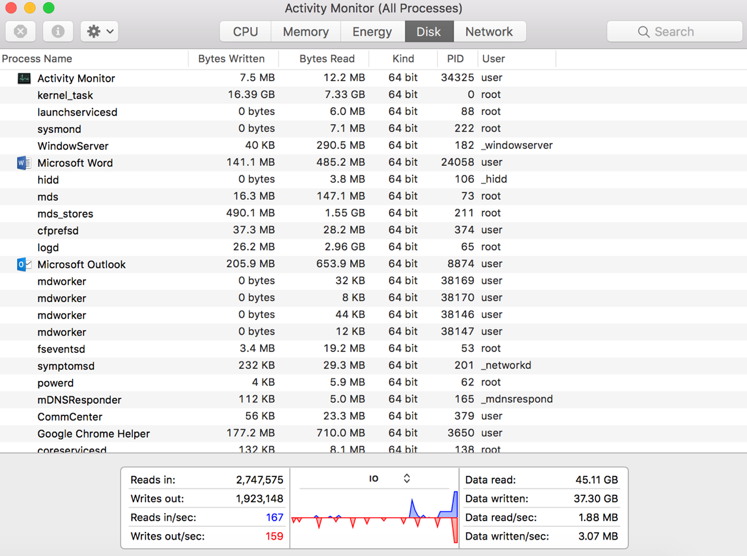Select the Network tab
747x556 pixels.
pos(489,32)
